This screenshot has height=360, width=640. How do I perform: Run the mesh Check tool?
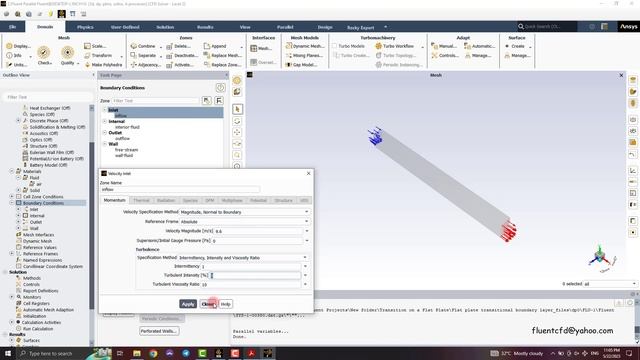point(44,56)
